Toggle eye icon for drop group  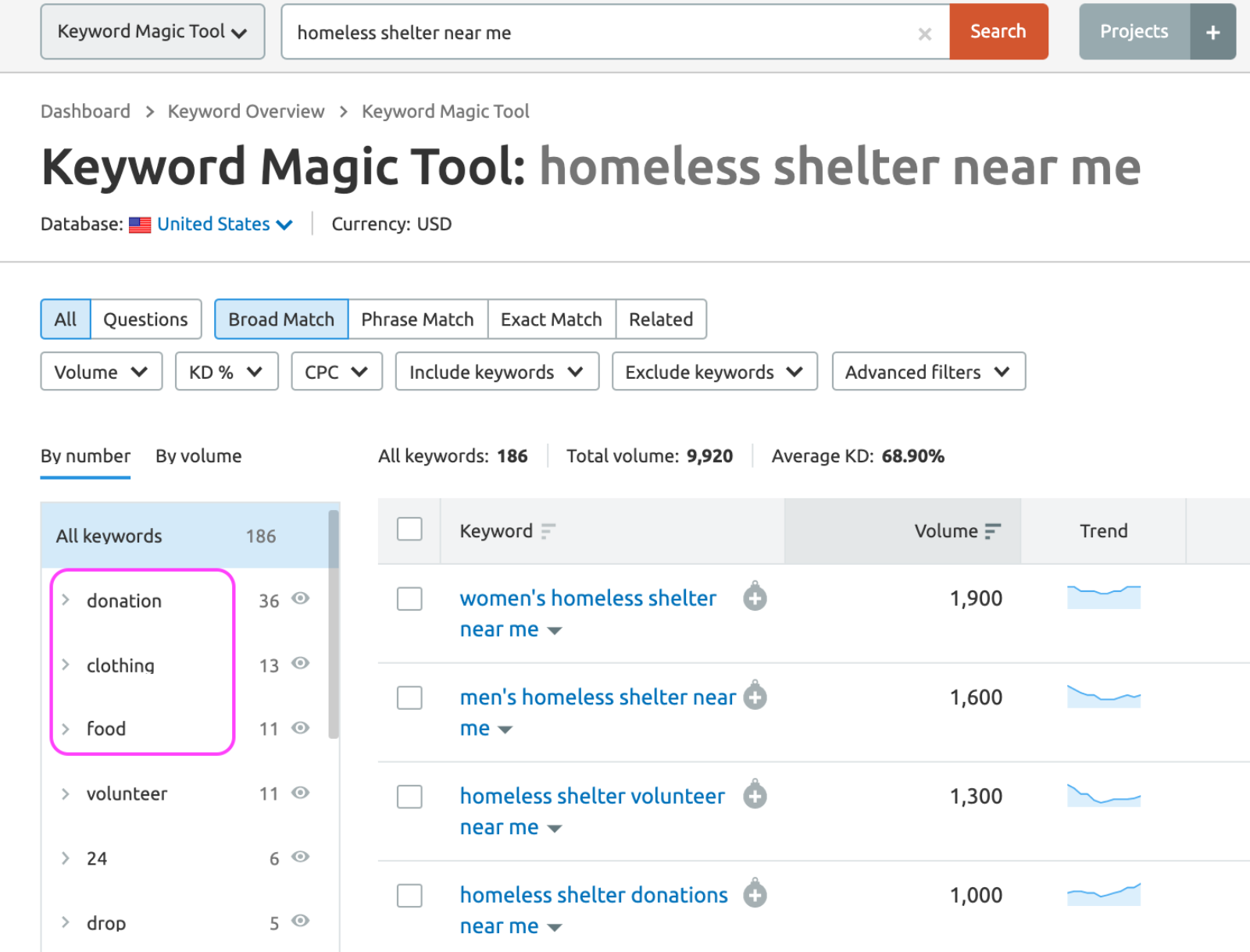[x=301, y=921]
